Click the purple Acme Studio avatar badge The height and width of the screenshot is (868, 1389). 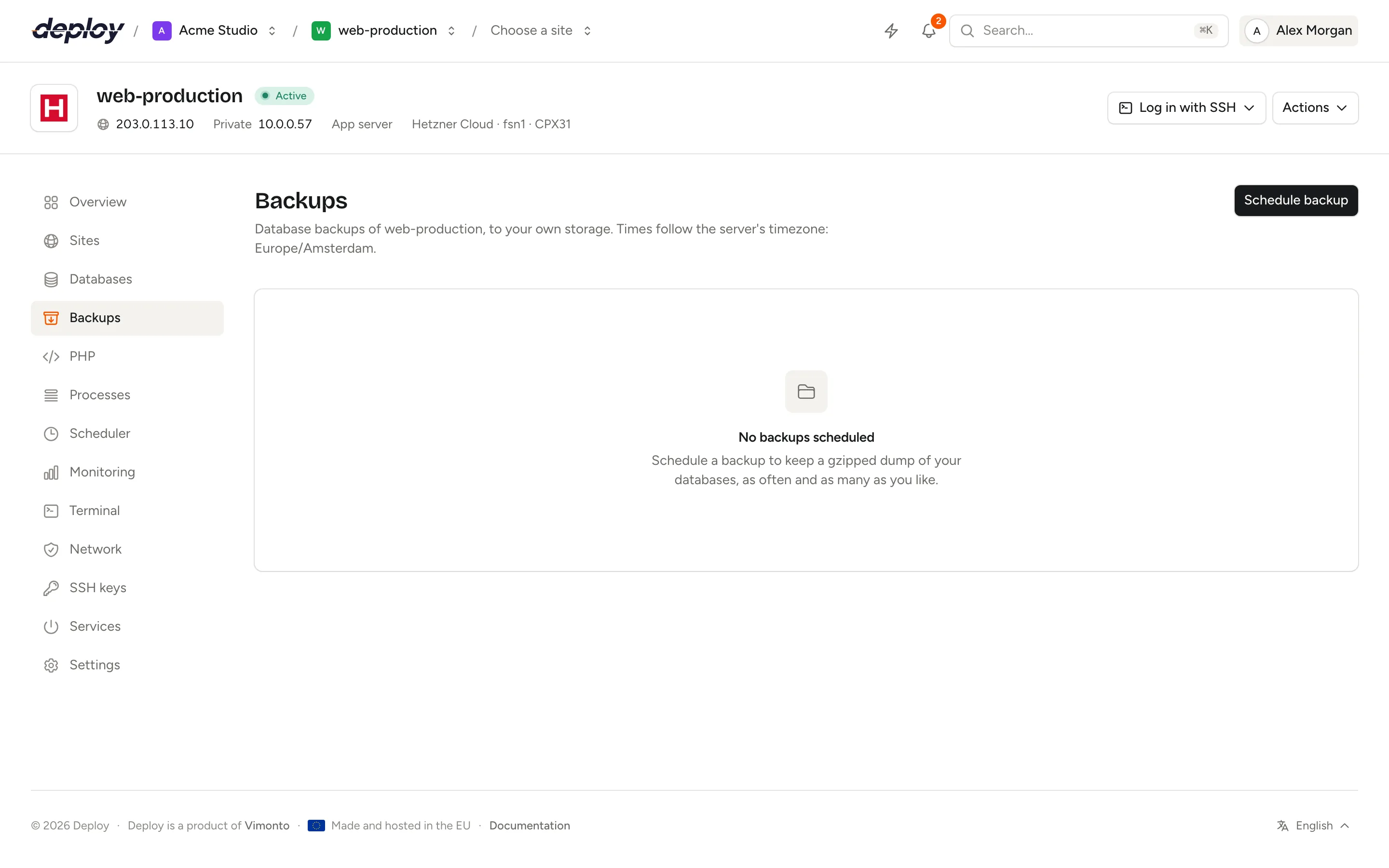point(162,30)
